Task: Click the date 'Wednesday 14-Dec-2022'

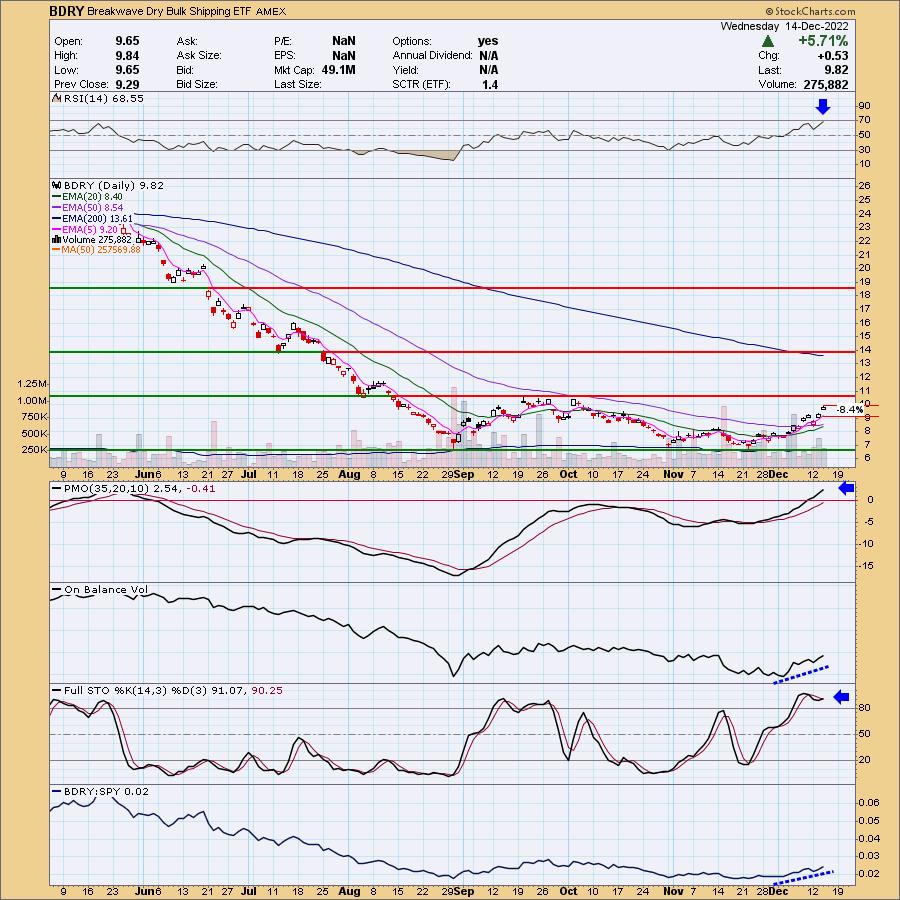Action: point(784,26)
